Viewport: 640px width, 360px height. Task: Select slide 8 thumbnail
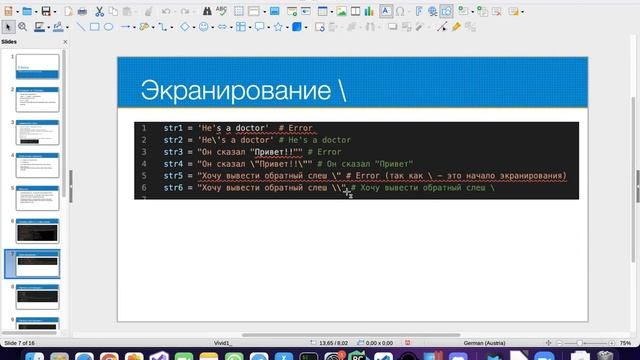click(37, 297)
